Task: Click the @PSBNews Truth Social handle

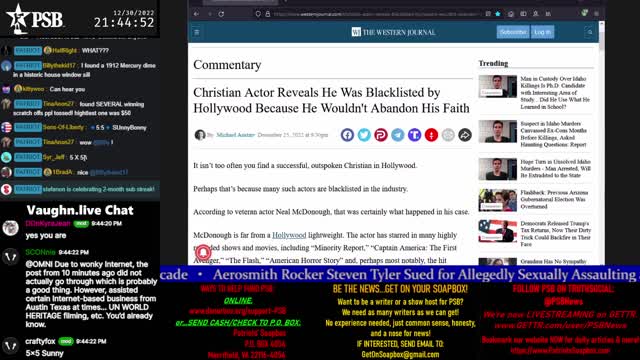Action: (562, 302)
